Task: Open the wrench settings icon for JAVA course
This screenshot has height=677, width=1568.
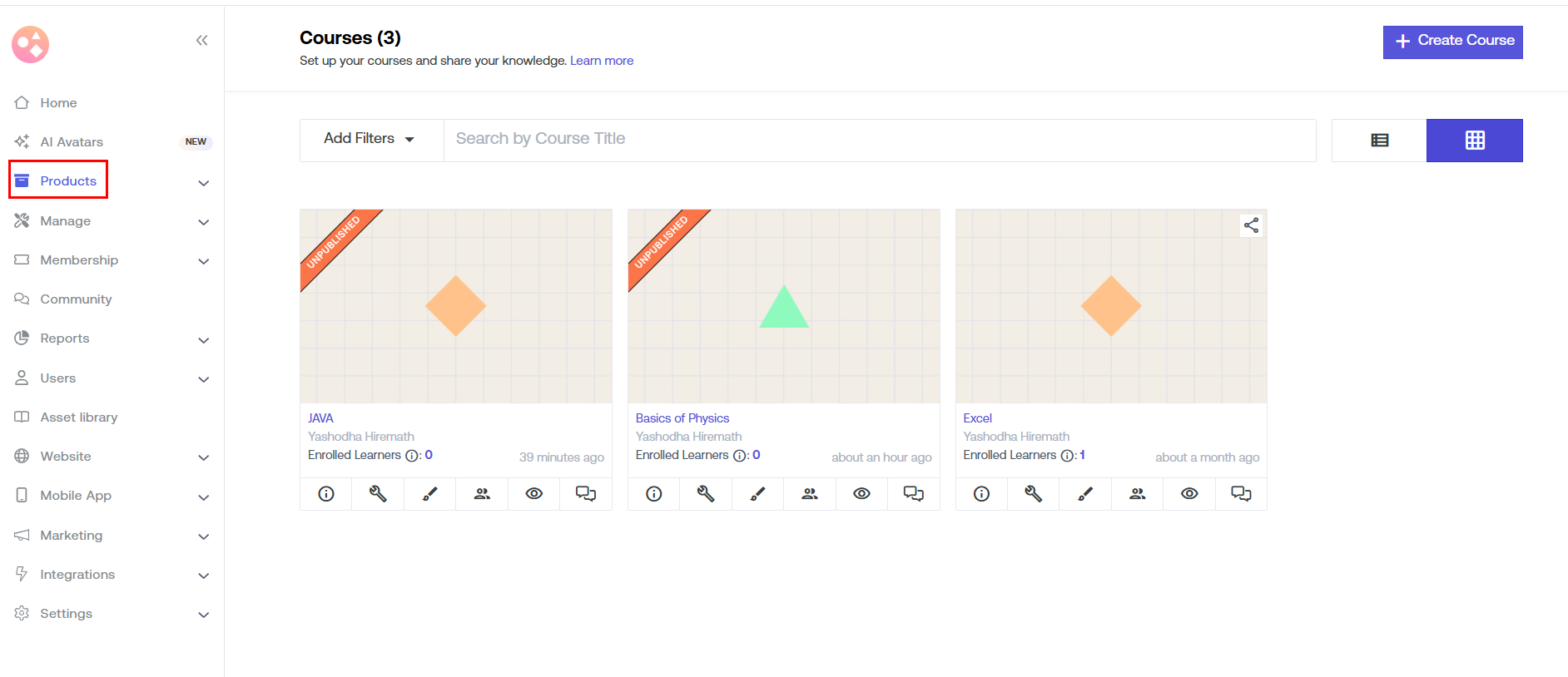Action: [x=378, y=494]
